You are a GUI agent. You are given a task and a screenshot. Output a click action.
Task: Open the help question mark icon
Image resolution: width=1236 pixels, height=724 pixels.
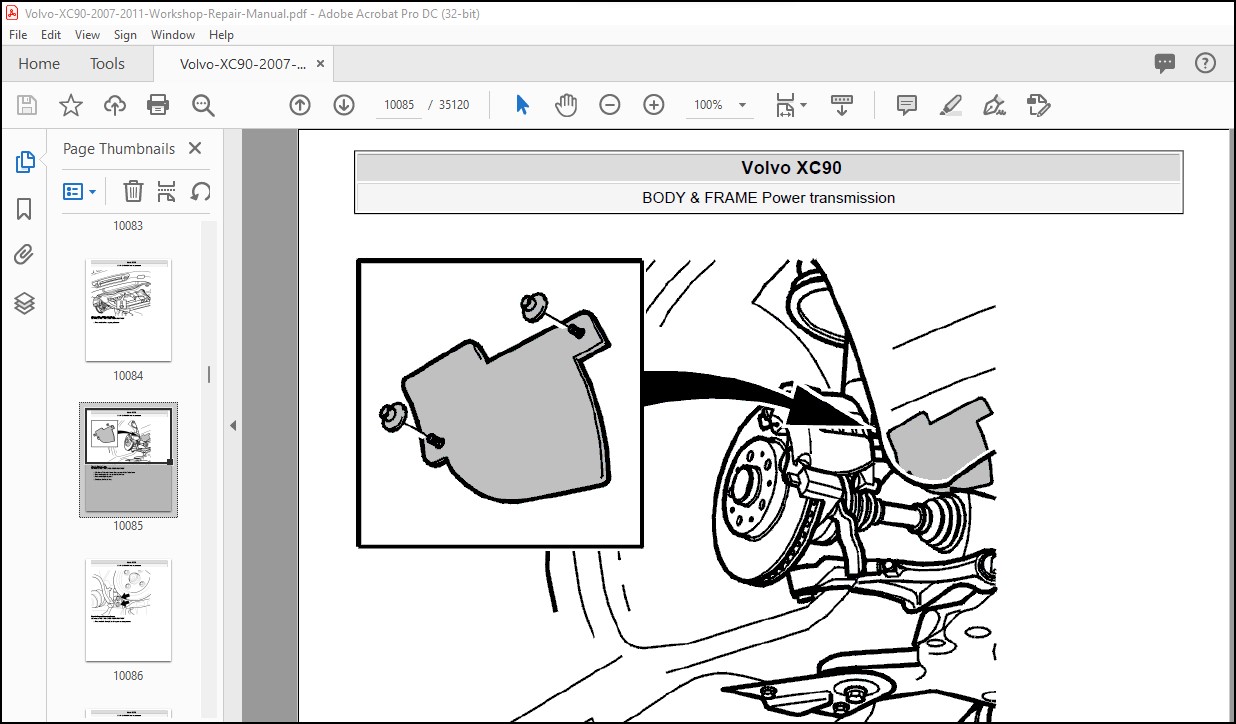(1206, 63)
